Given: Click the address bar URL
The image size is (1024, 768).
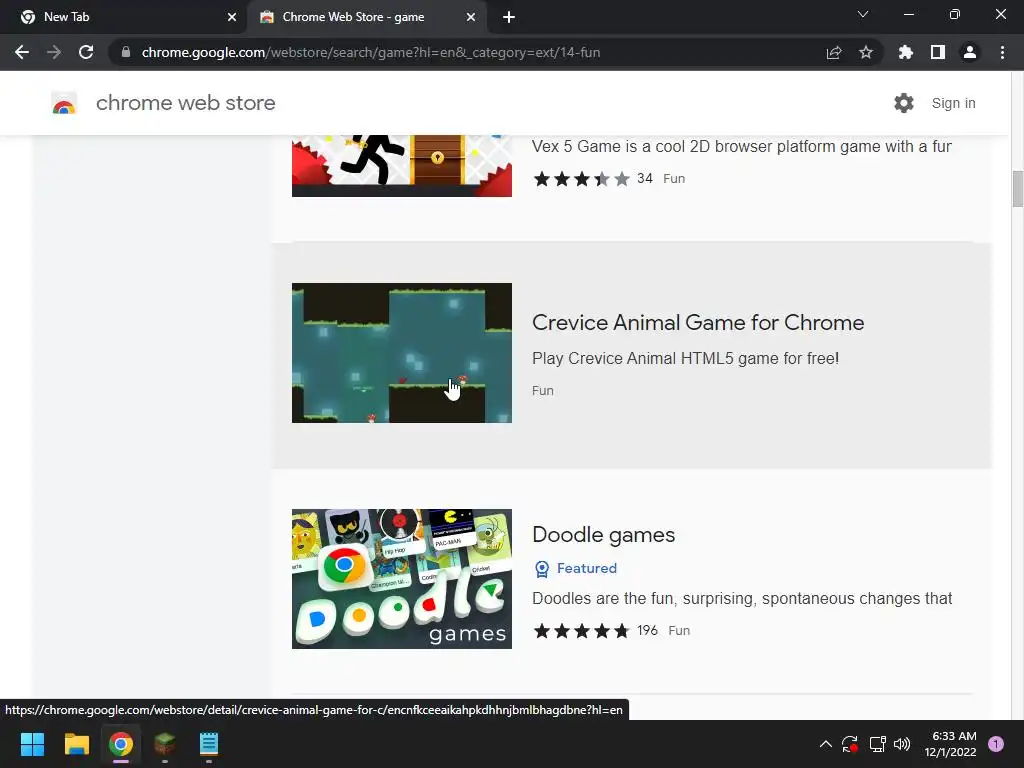Looking at the screenshot, I should pyautogui.click(x=371, y=52).
